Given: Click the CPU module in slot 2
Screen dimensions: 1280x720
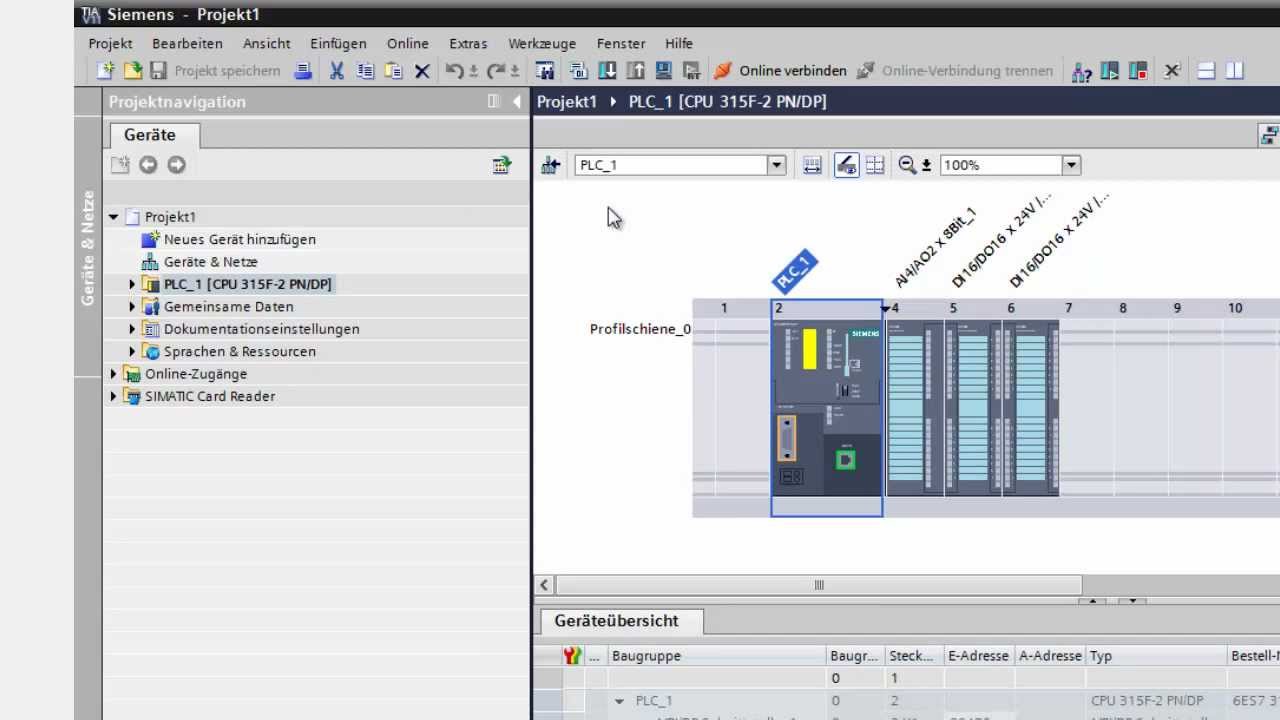Looking at the screenshot, I should coord(827,408).
